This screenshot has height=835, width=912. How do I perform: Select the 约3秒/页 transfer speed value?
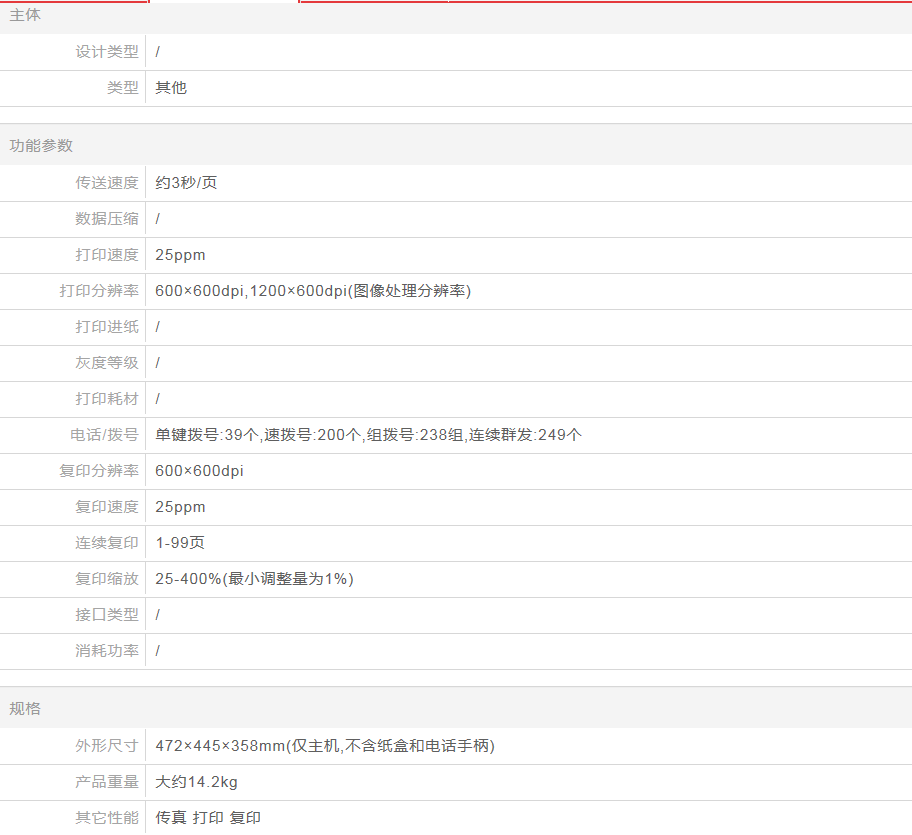click(186, 183)
